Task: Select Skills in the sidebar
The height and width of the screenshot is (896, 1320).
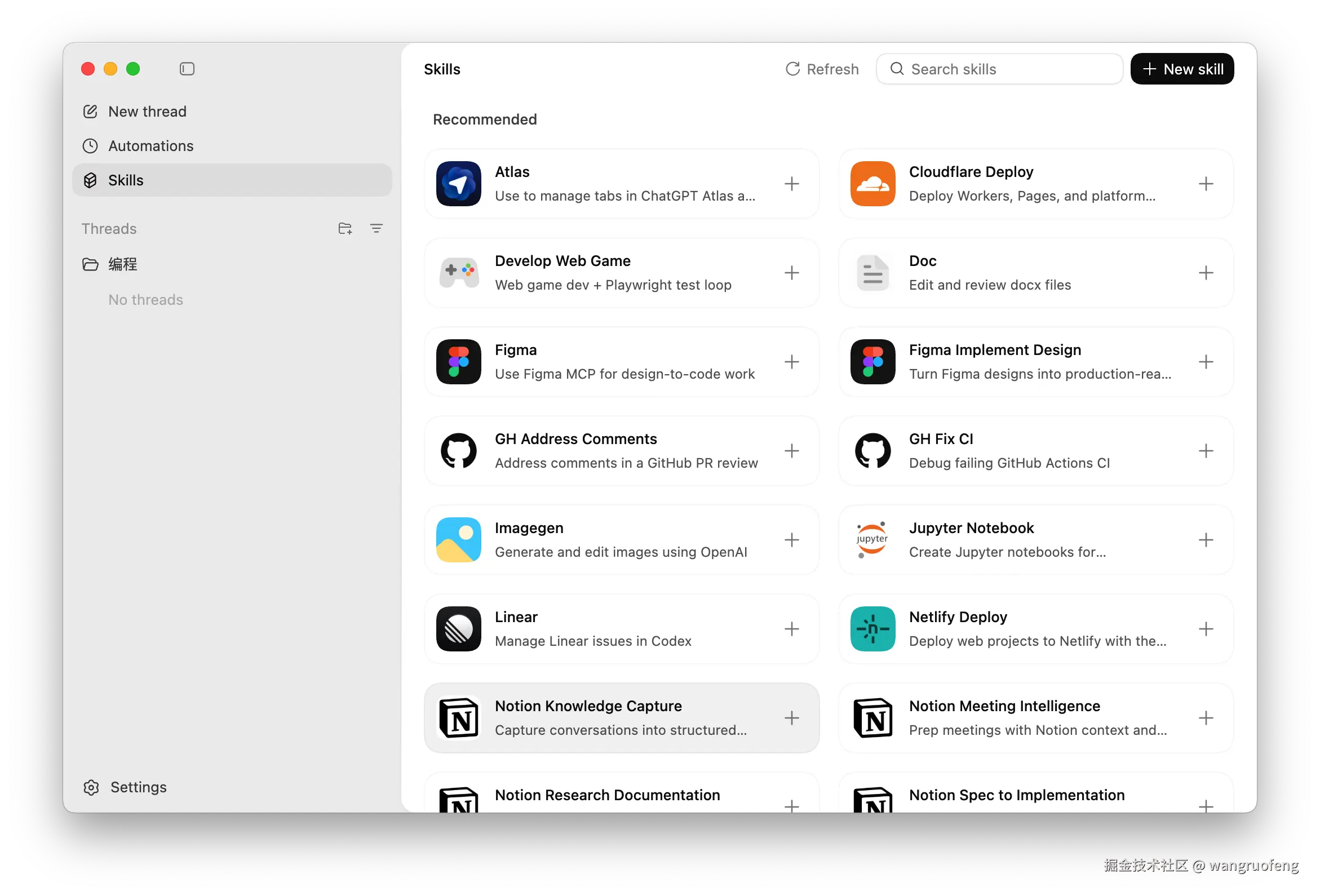Action: point(126,180)
